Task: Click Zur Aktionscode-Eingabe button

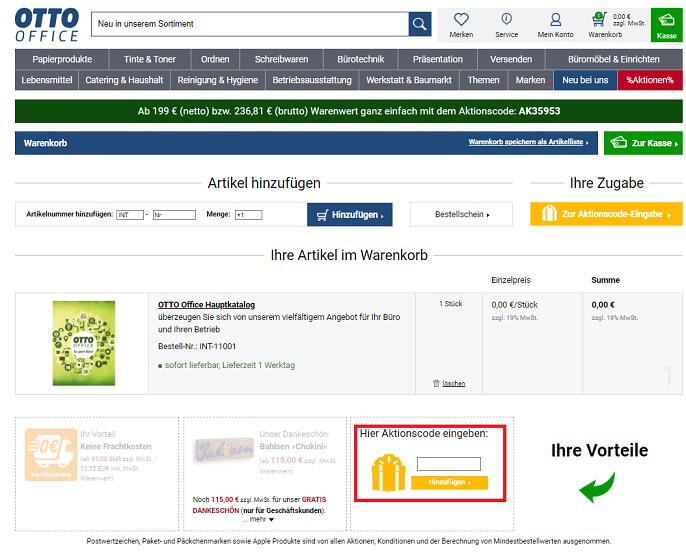Action: [x=606, y=214]
